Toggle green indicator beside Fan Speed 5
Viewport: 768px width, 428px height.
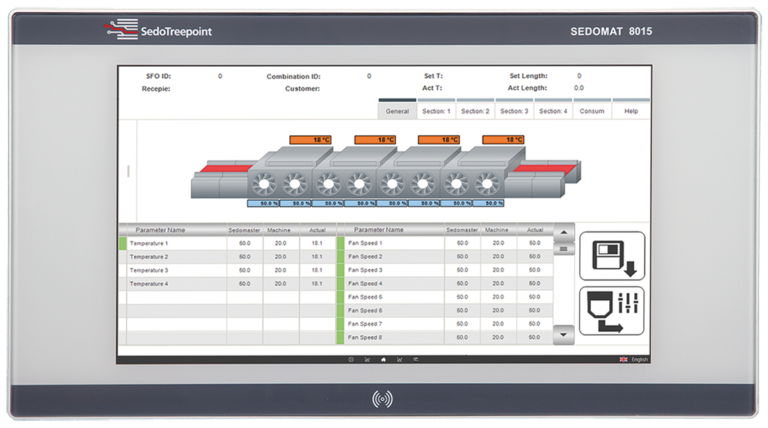(x=341, y=297)
